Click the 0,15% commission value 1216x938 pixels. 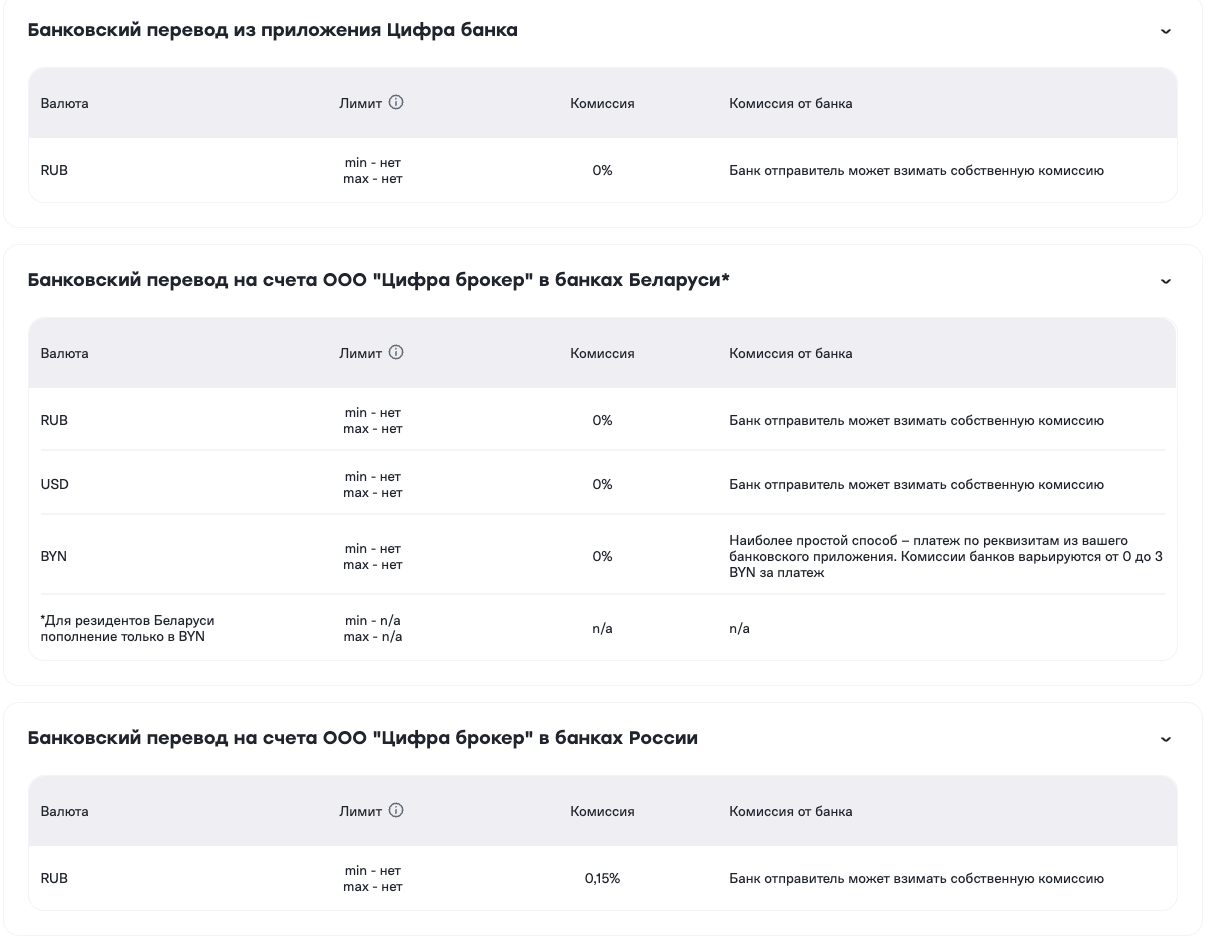coord(602,879)
